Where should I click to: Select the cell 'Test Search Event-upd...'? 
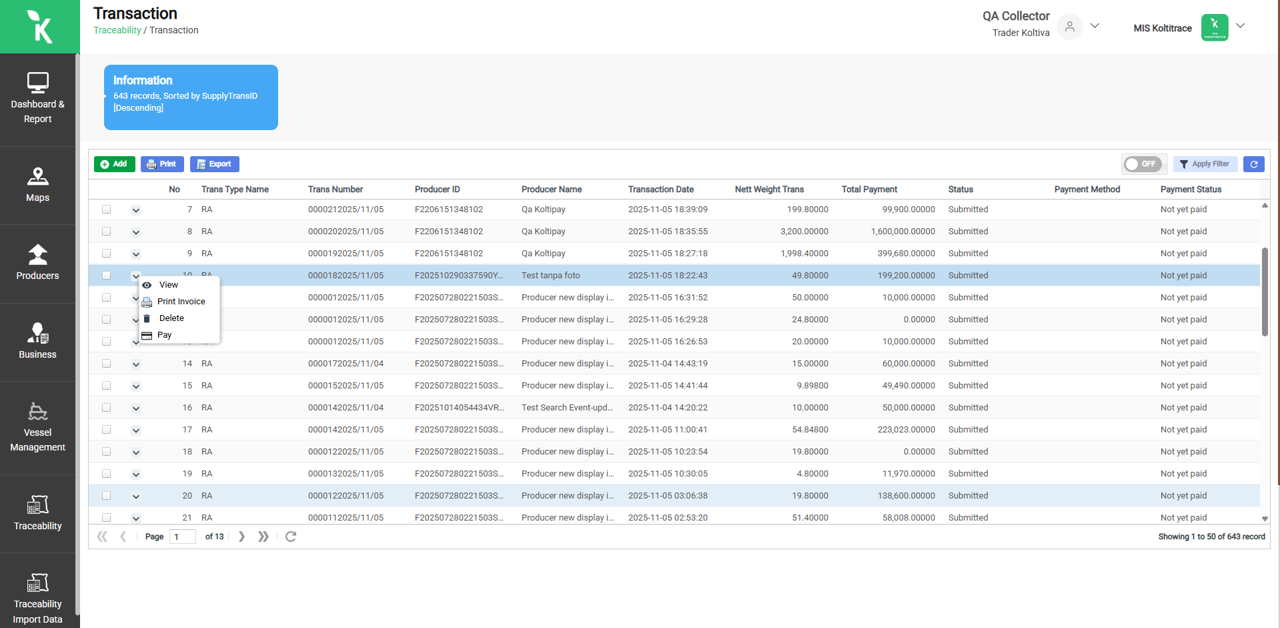point(568,407)
